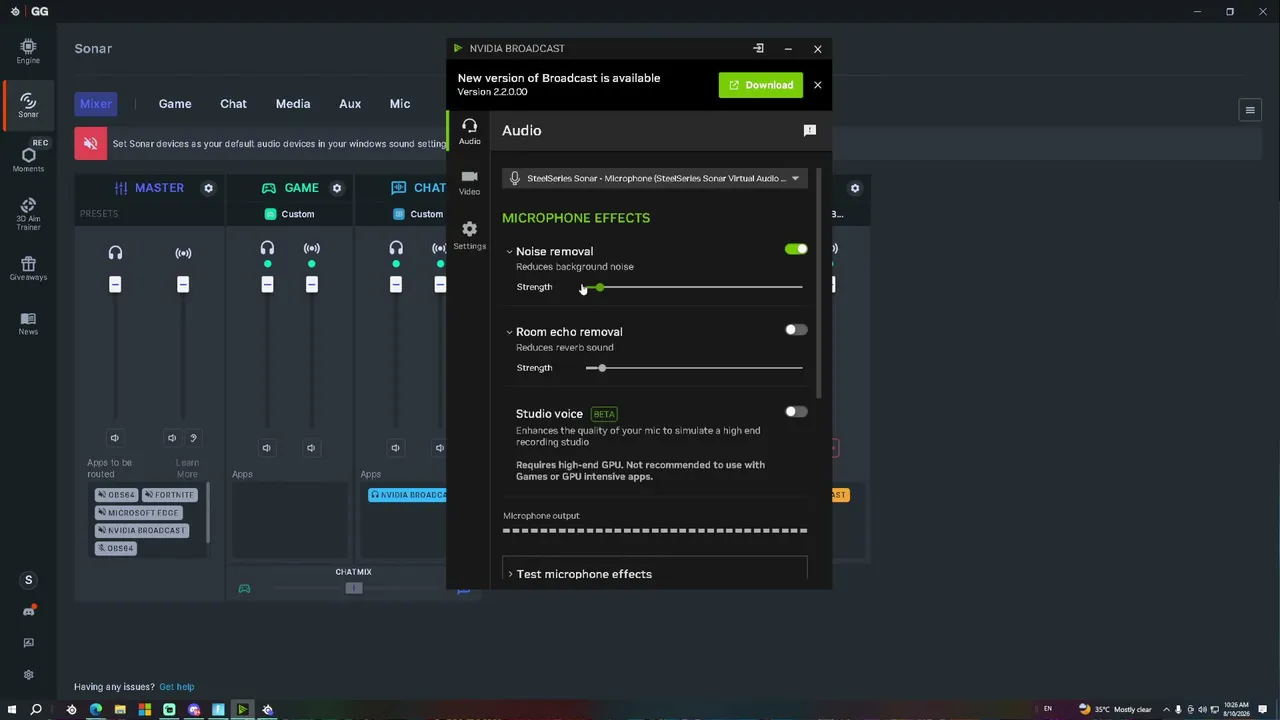Open Chat channel Custom preset dropdown
The height and width of the screenshot is (720, 1280).
(x=418, y=214)
